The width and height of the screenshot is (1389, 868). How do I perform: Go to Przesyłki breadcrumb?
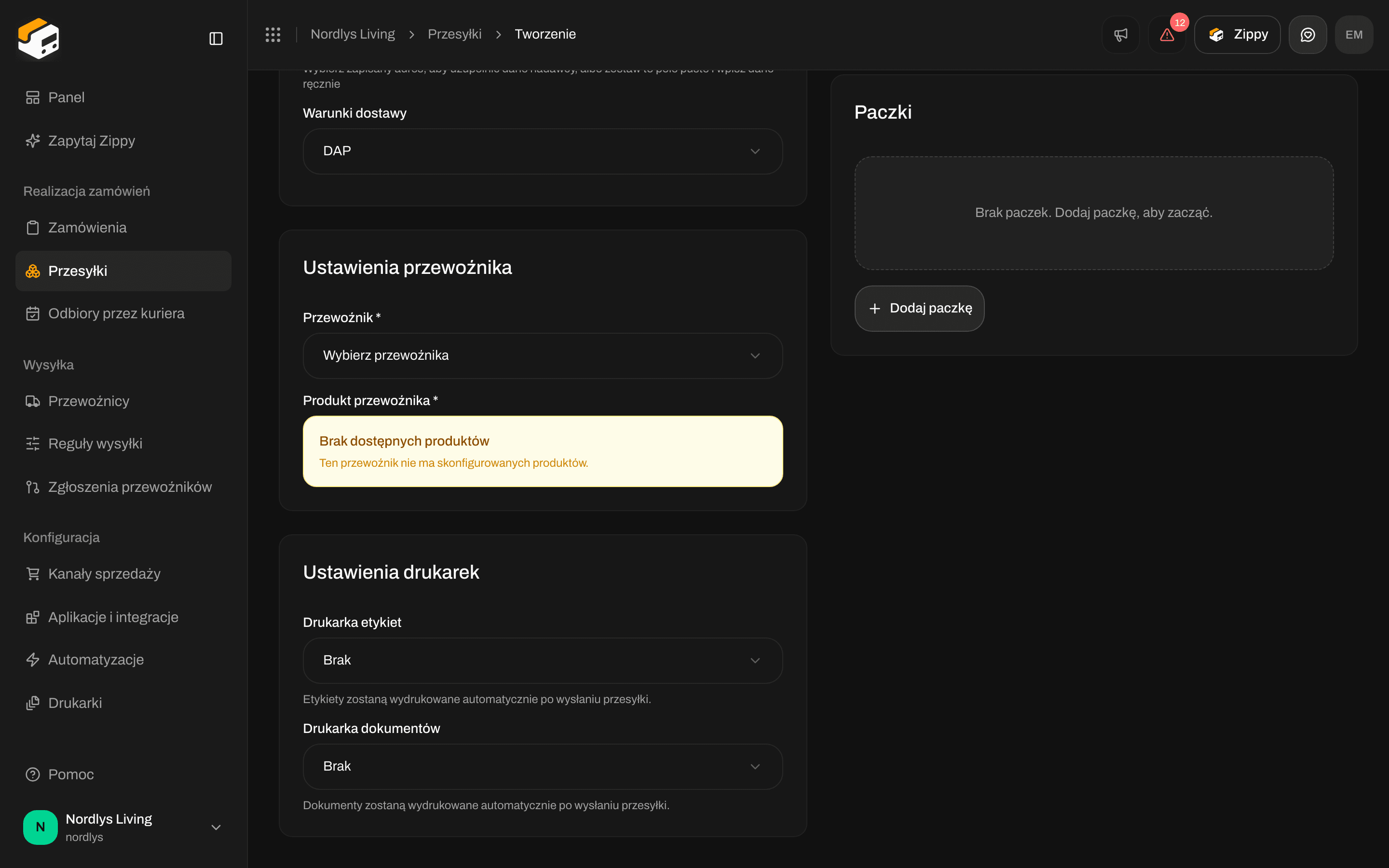click(455, 34)
